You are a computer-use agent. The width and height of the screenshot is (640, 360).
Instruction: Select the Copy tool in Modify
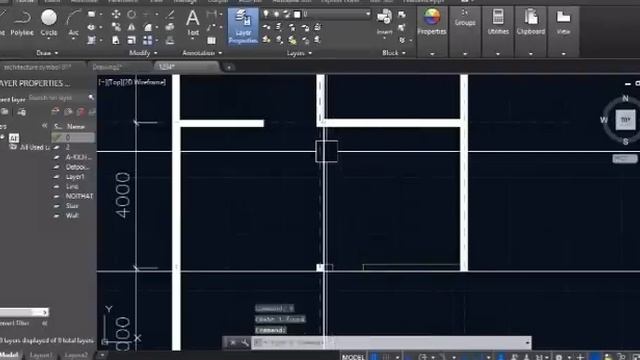tap(116, 27)
